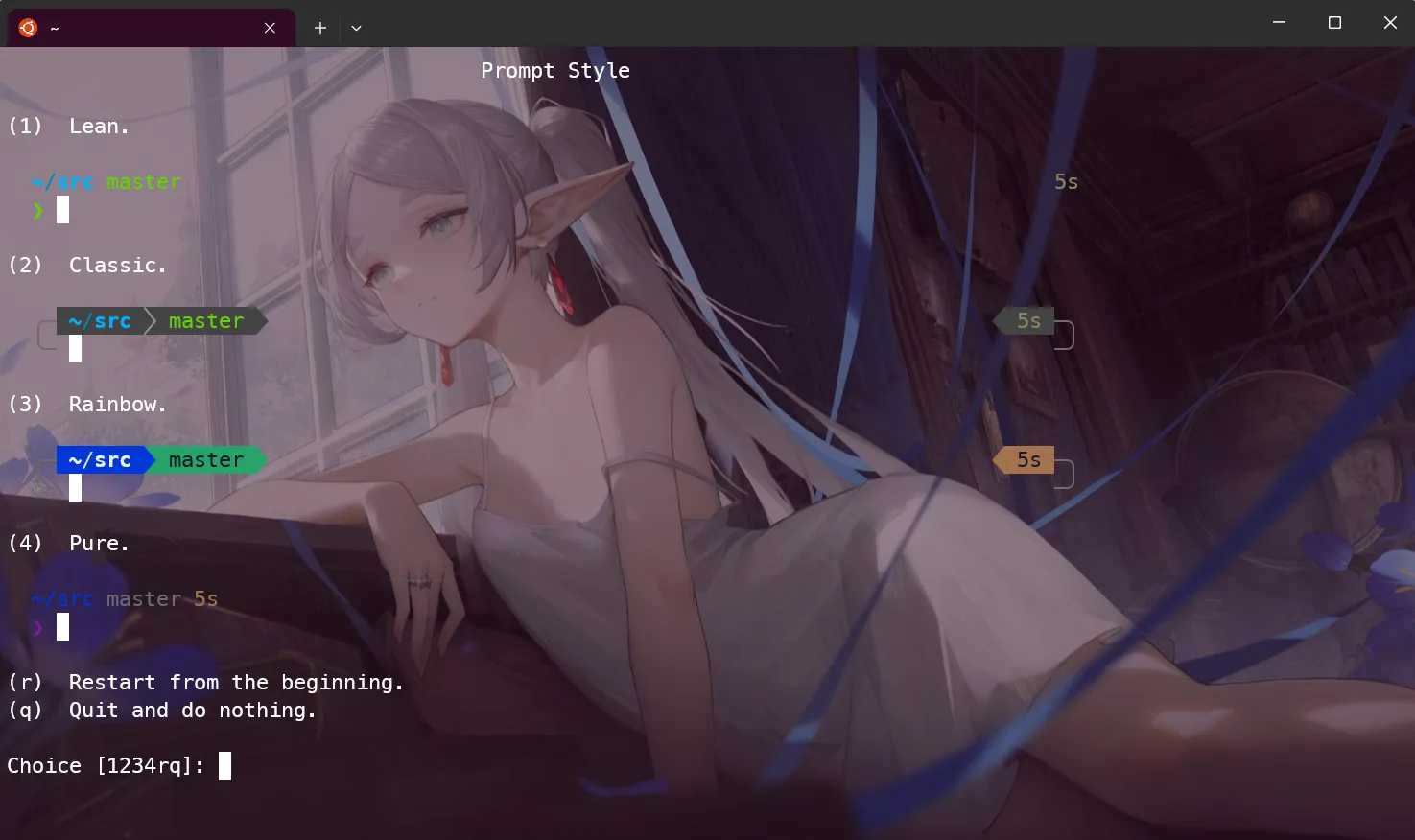
Task: Select the "~" tab title
Action: [55, 29]
